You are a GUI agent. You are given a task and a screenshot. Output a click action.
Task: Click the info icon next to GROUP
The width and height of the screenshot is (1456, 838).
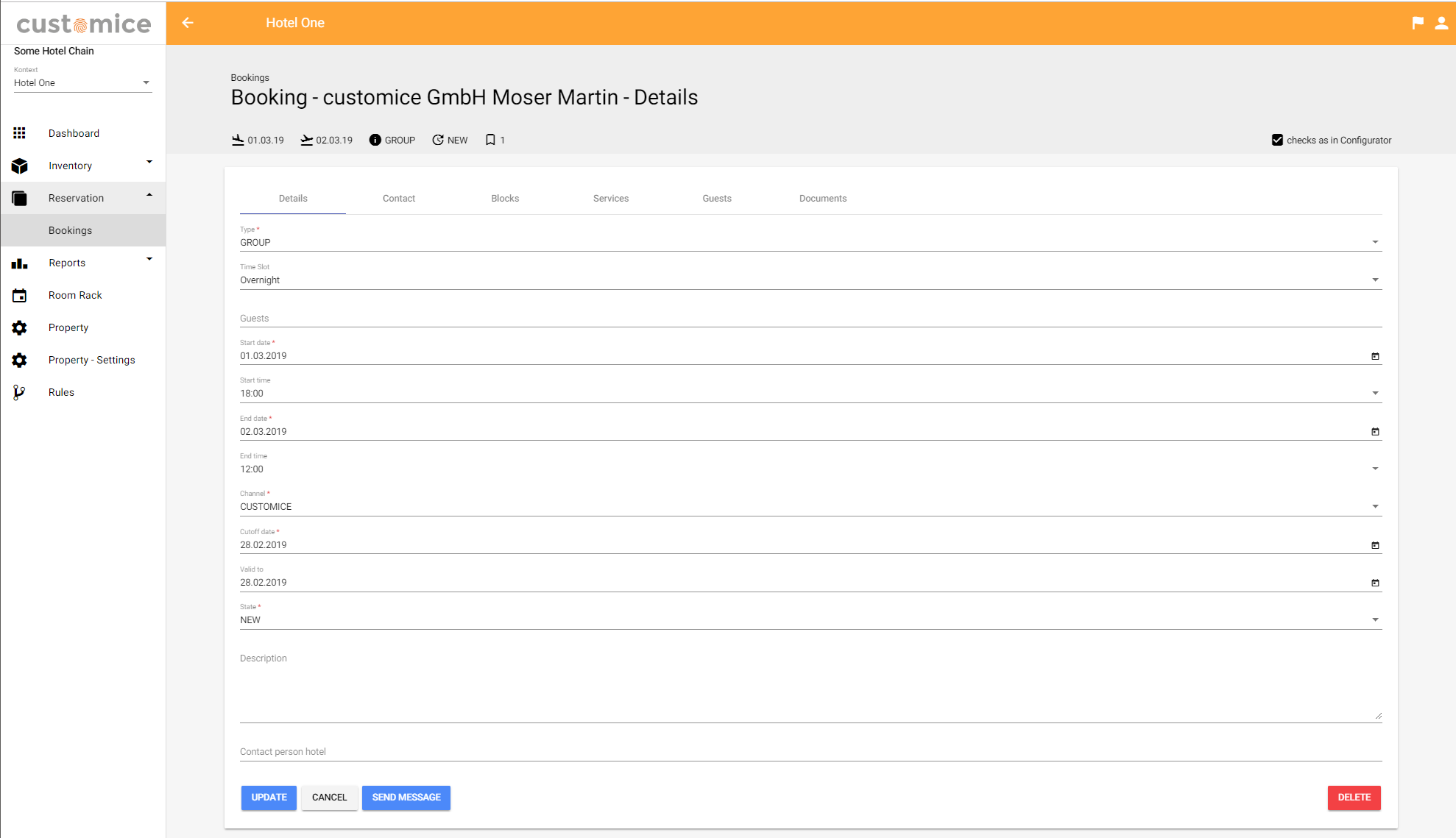[x=375, y=140]
